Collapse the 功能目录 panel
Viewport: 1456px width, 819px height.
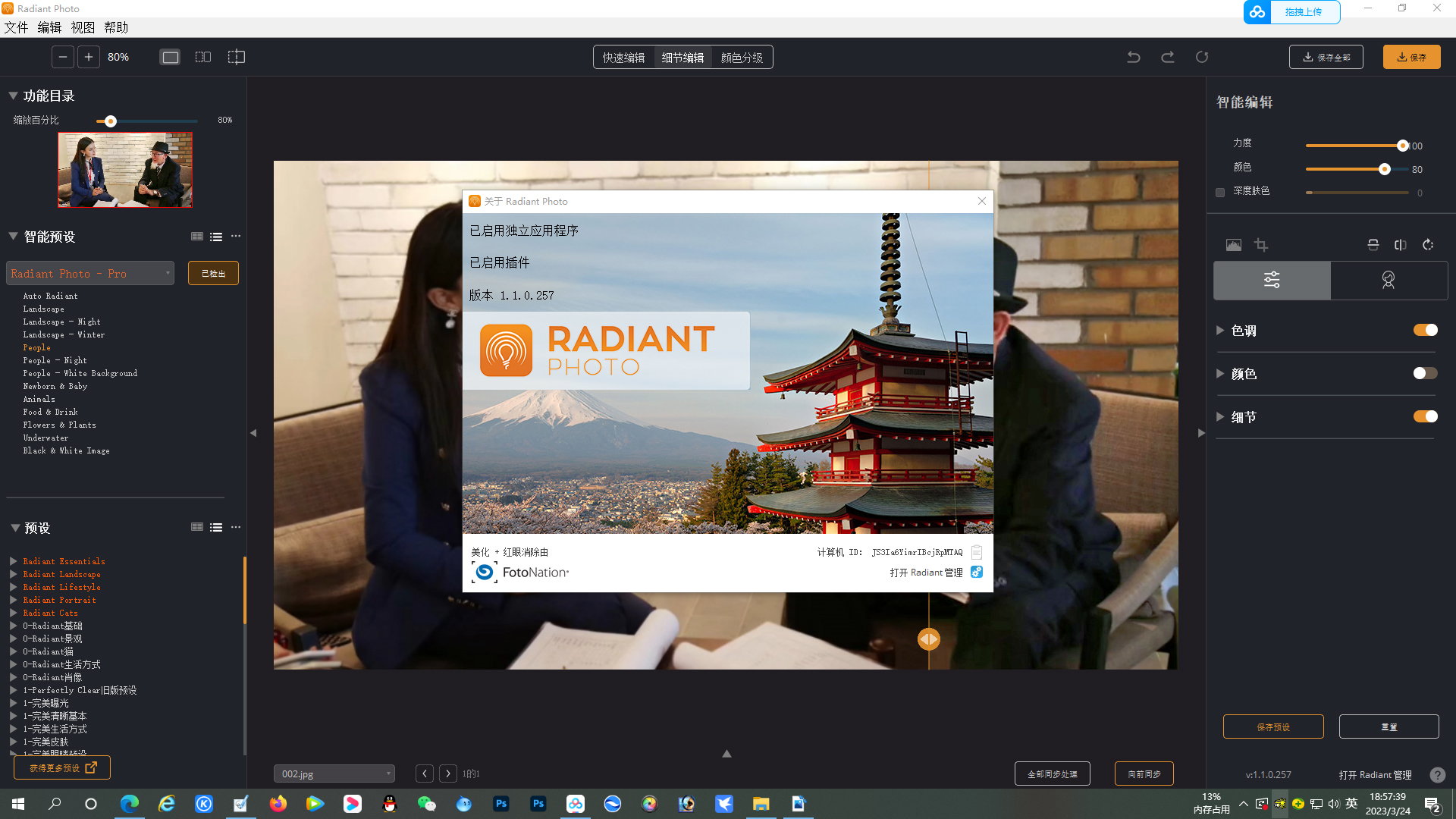(x=14, y=96)
